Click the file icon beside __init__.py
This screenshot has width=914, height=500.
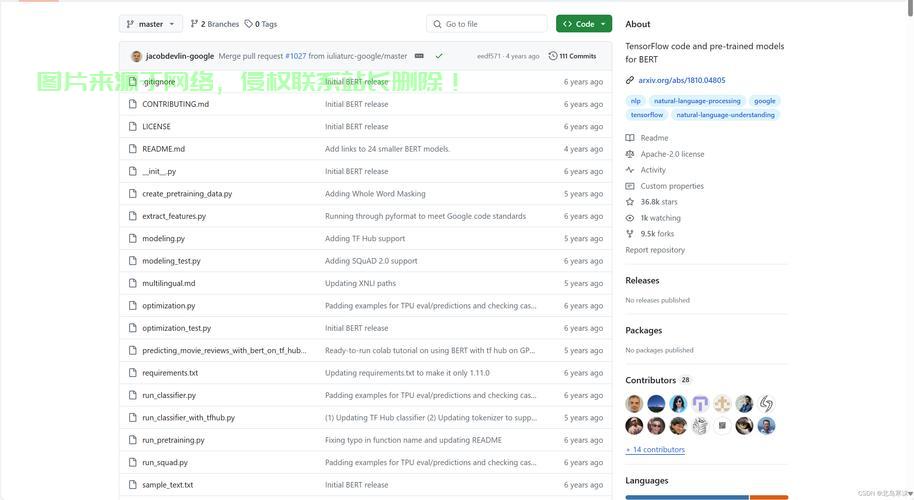[132, 171]
